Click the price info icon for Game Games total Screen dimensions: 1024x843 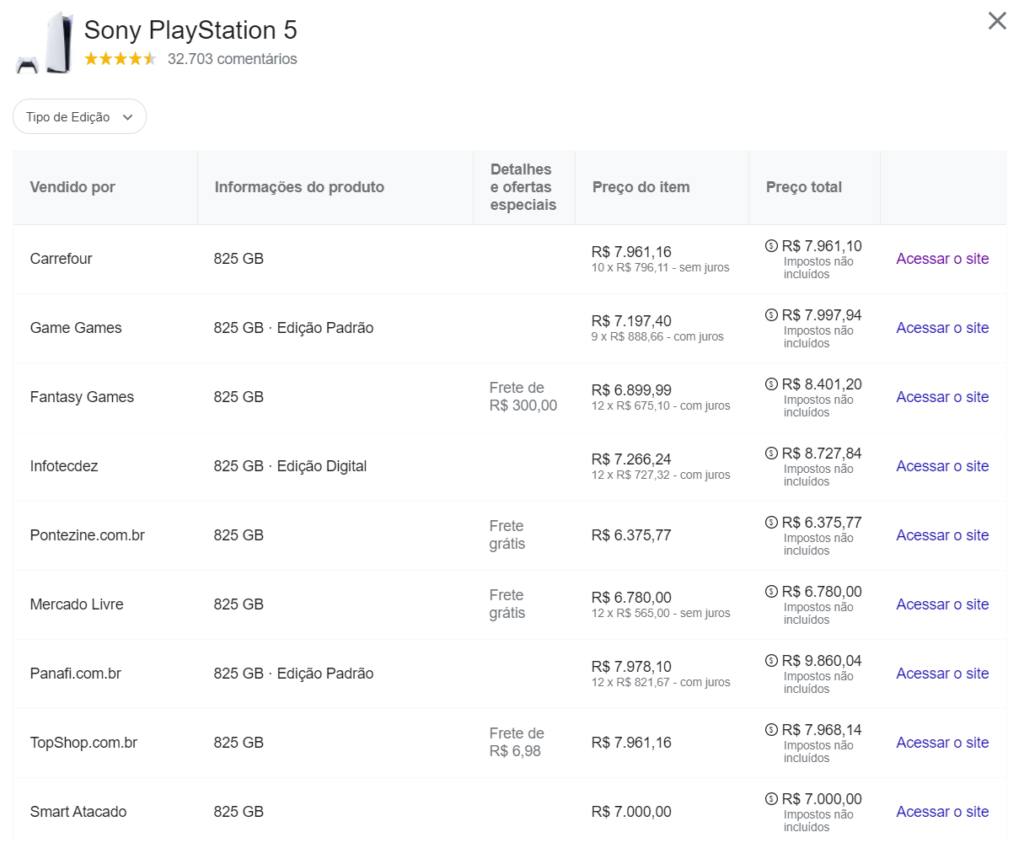pyautogui.click(x=771, y=315)
